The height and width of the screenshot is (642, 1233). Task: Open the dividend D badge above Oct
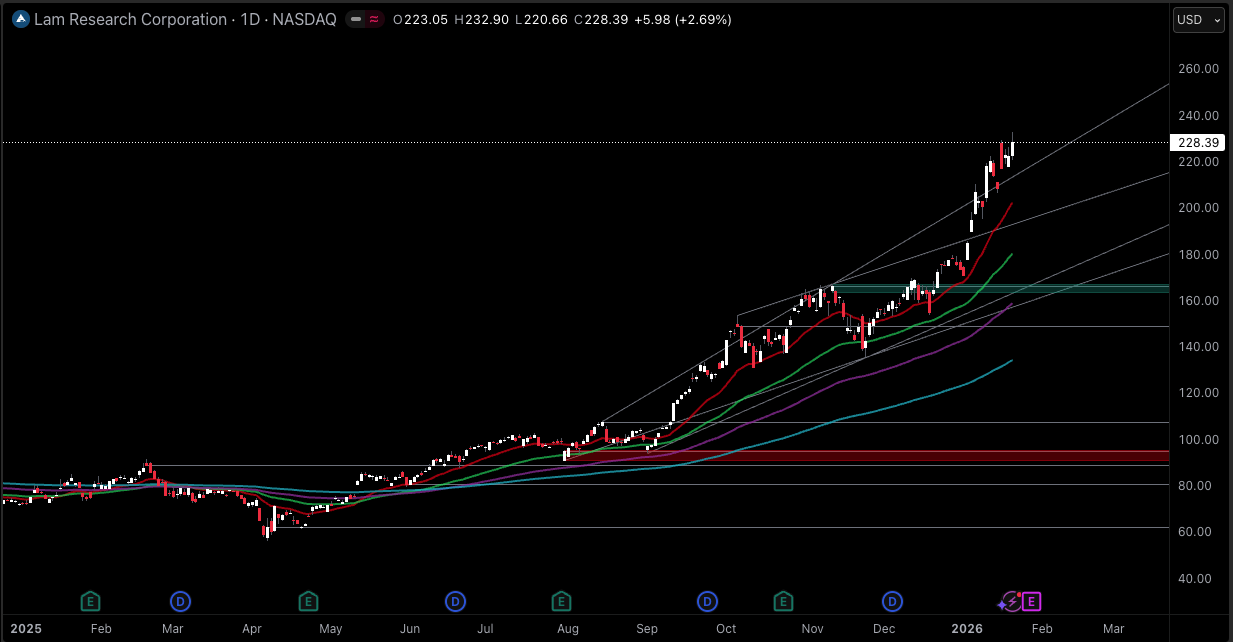click(x=707, y=601)
